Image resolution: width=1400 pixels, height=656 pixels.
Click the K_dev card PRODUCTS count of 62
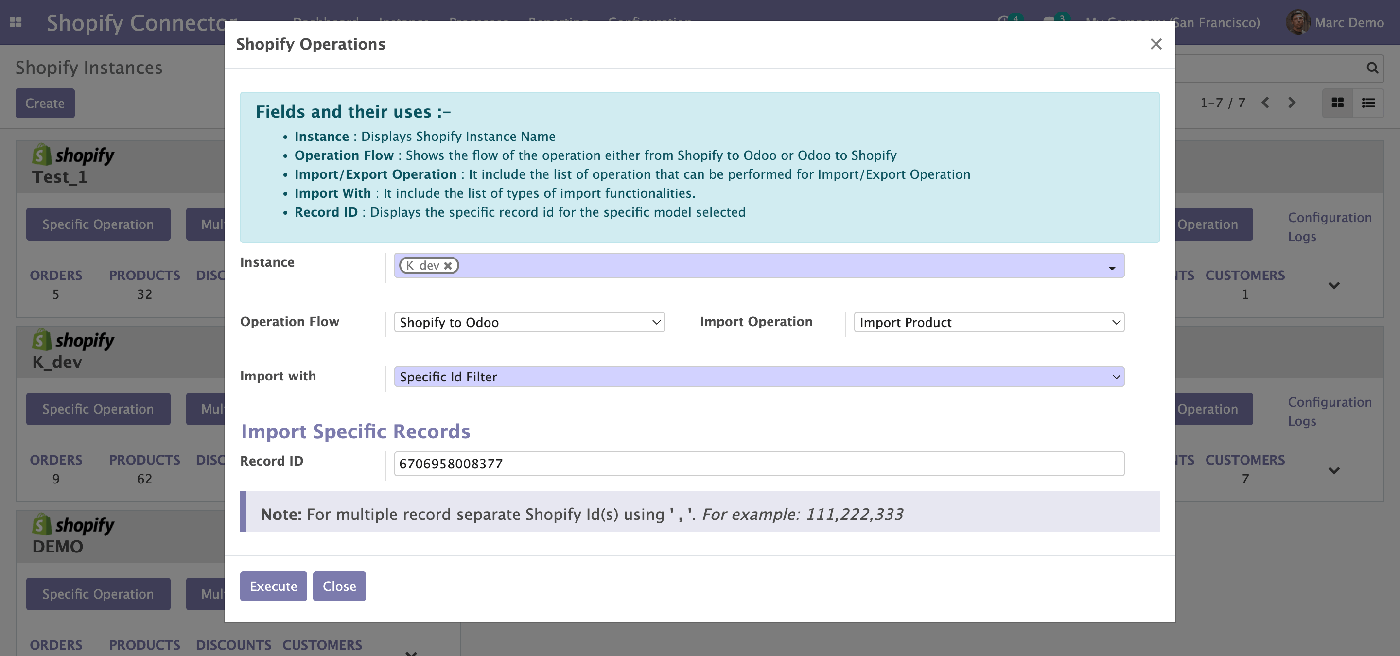click(x=144, y=479)
